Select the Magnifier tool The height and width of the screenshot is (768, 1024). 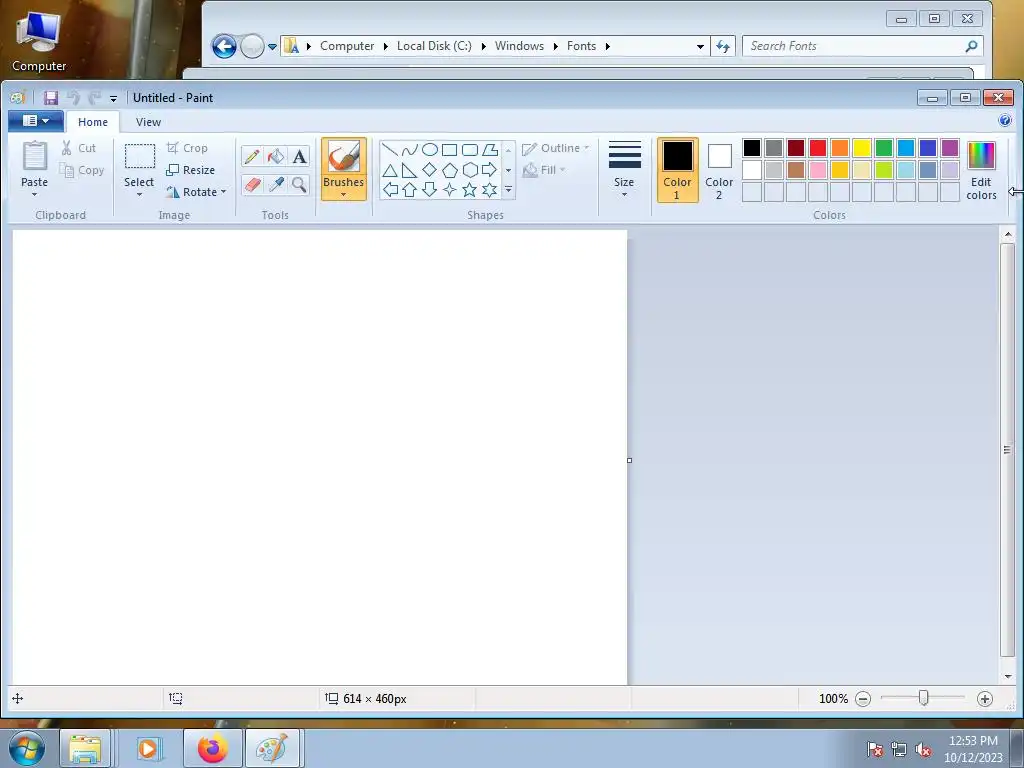point(299,184)
